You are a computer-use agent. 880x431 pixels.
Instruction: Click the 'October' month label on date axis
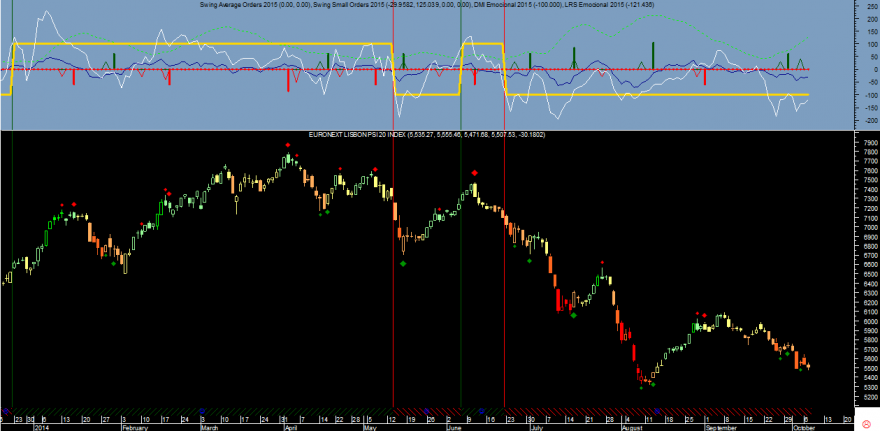[805, 428]
